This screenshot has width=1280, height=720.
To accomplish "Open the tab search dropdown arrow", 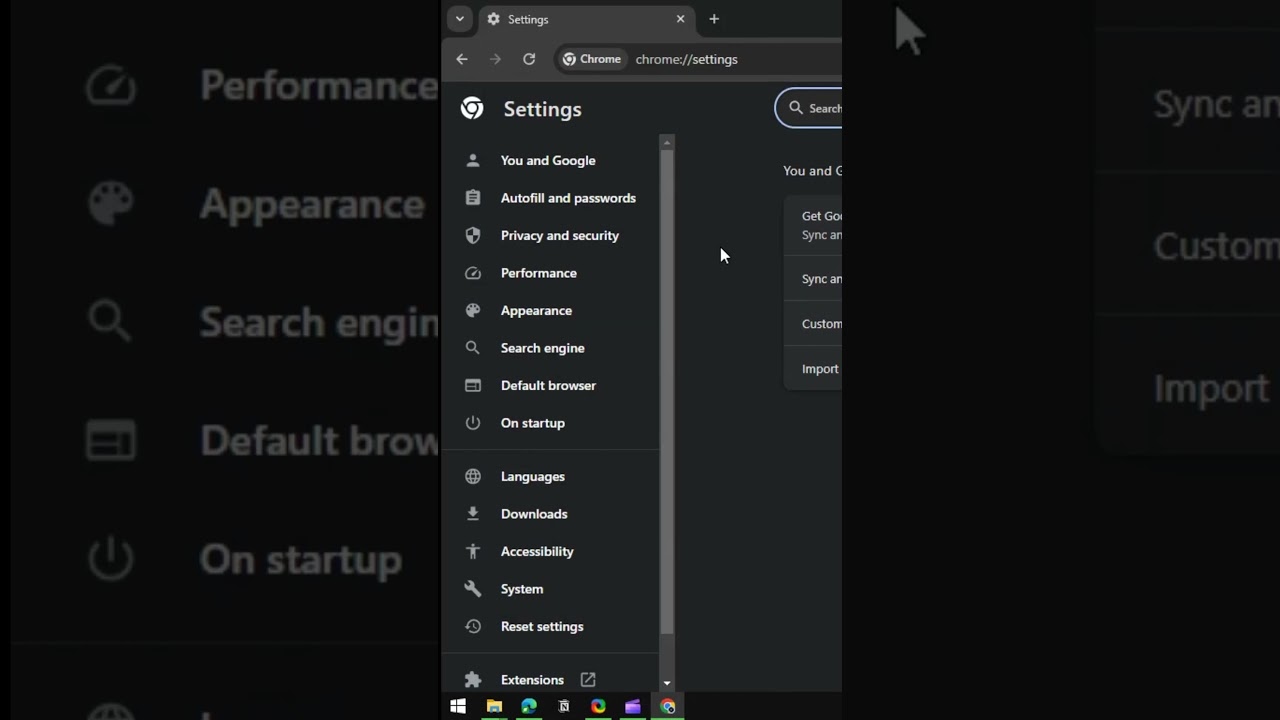I will tap(459, 19).
